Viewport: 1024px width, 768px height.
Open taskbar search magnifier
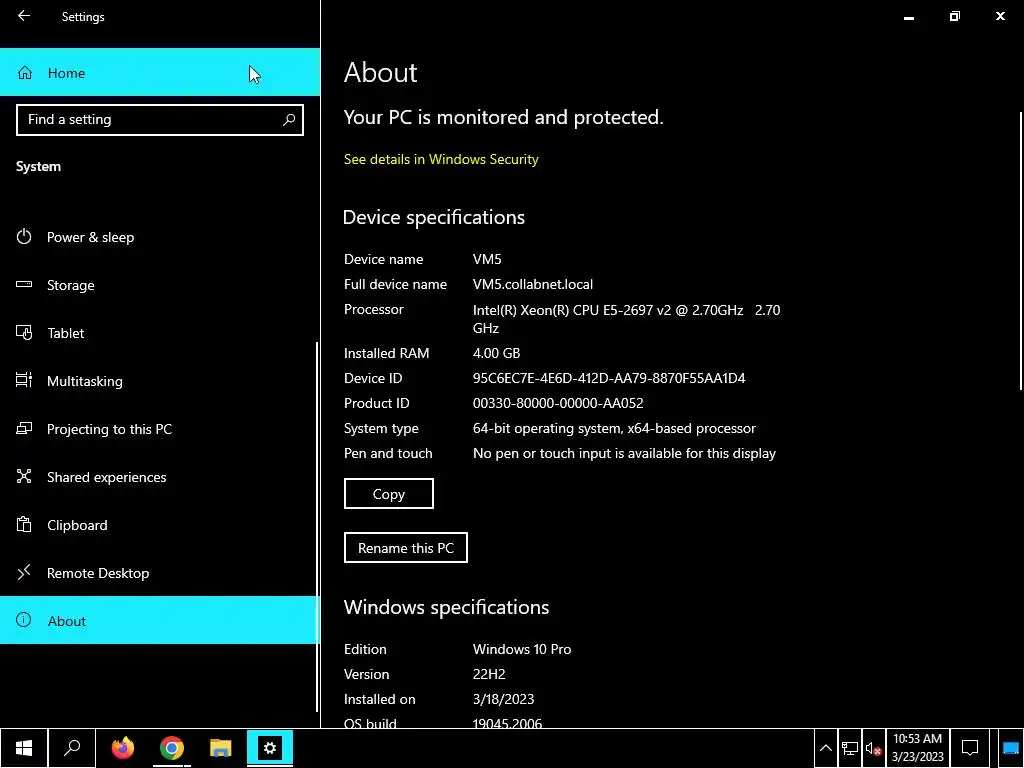point(72,748)
